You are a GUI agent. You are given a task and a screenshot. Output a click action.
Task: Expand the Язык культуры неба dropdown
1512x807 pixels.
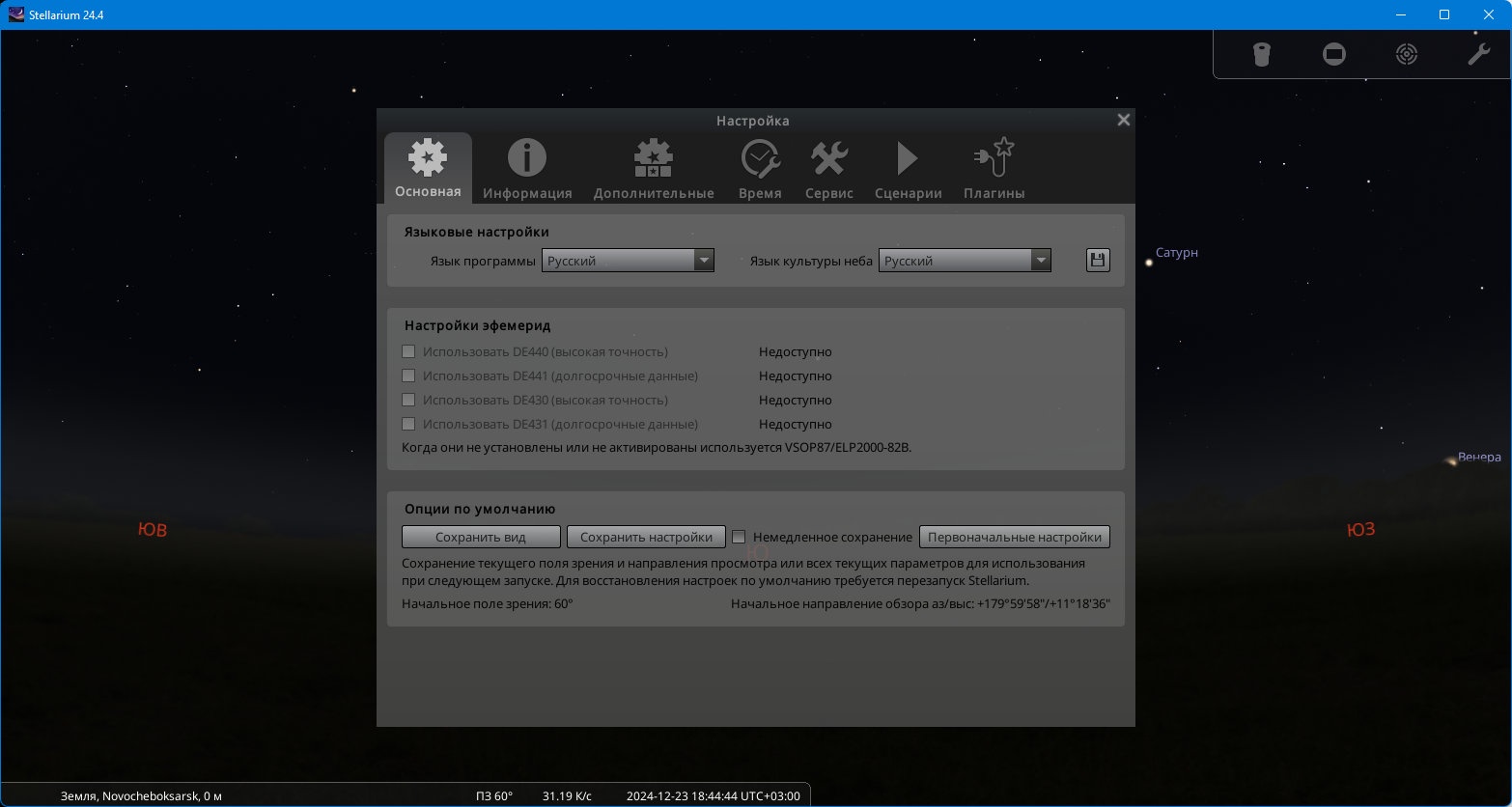pyautogui.click(x=965, y=261)
